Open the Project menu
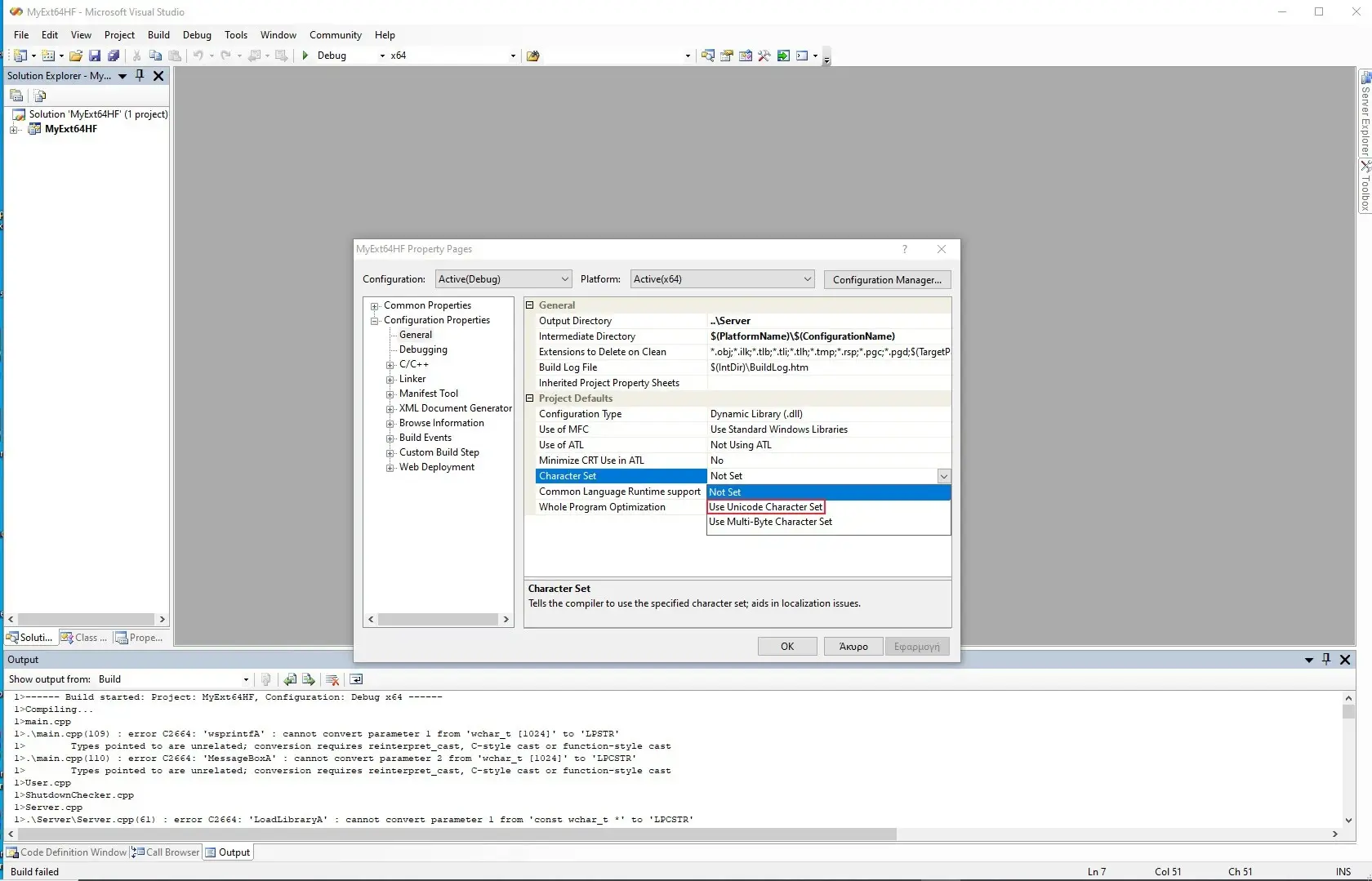The width and height of the screenshot is (1372, 881). click(119, 35)
